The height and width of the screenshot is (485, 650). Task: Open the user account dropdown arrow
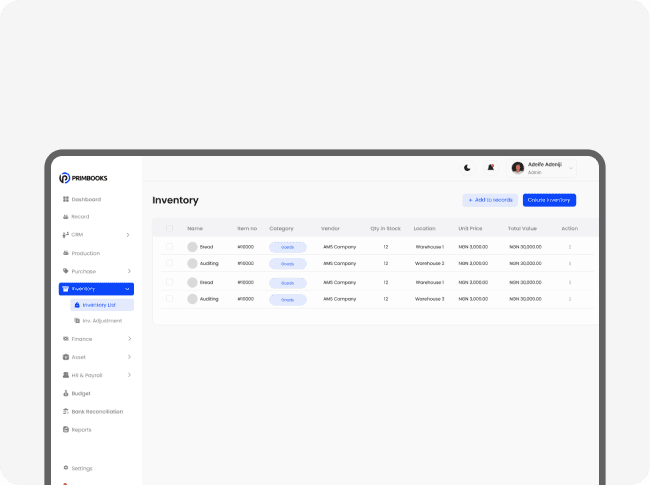pos(571,168)
